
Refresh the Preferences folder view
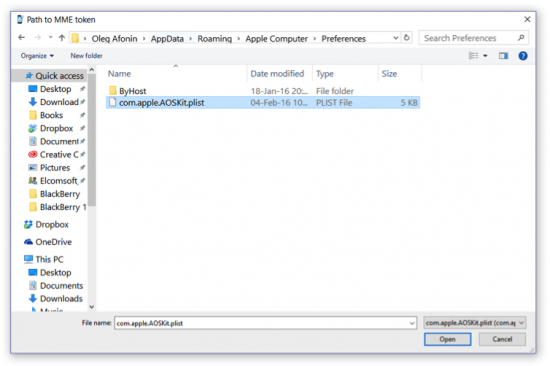407,38
